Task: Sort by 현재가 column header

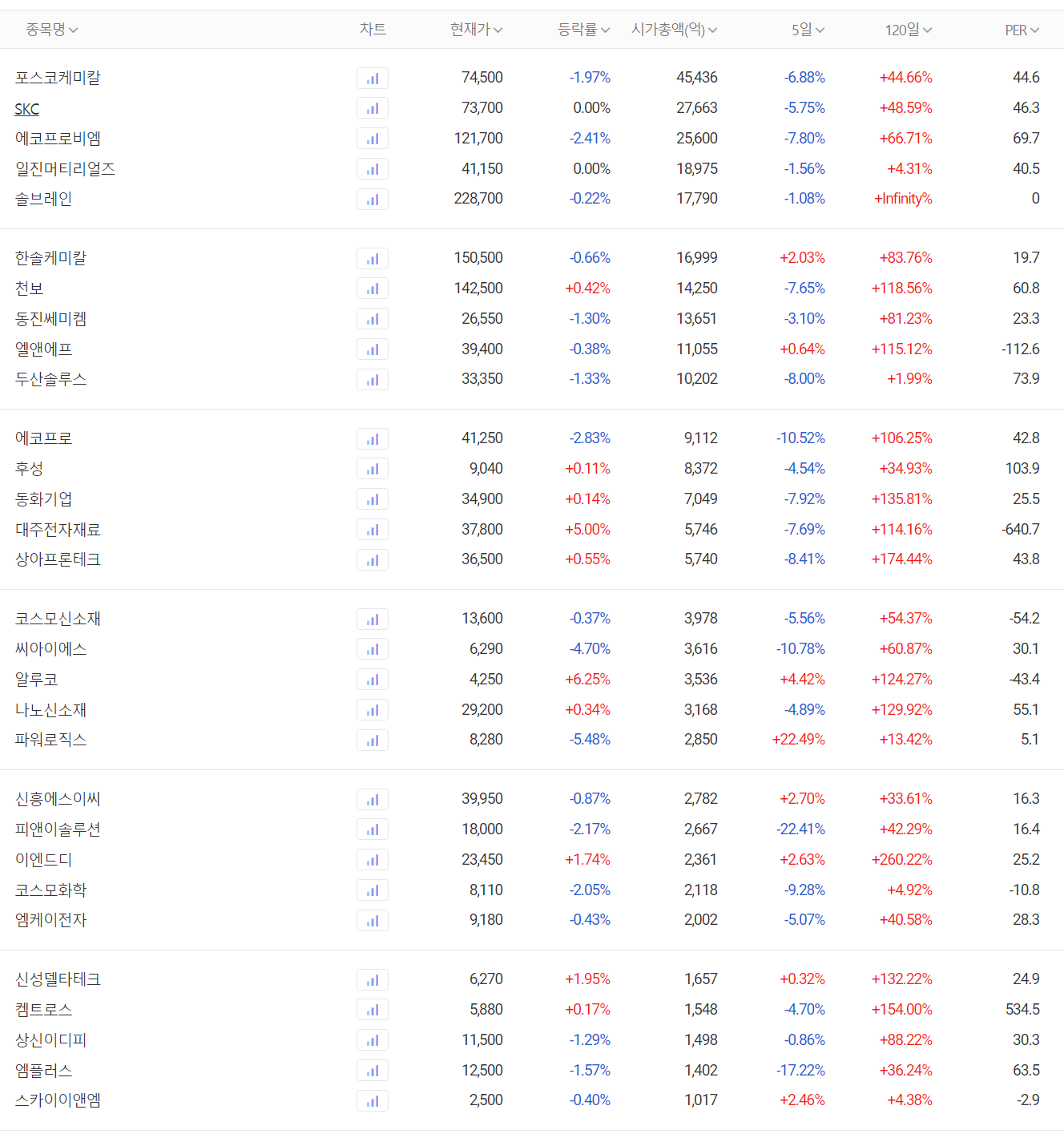Action: point(477,30)
